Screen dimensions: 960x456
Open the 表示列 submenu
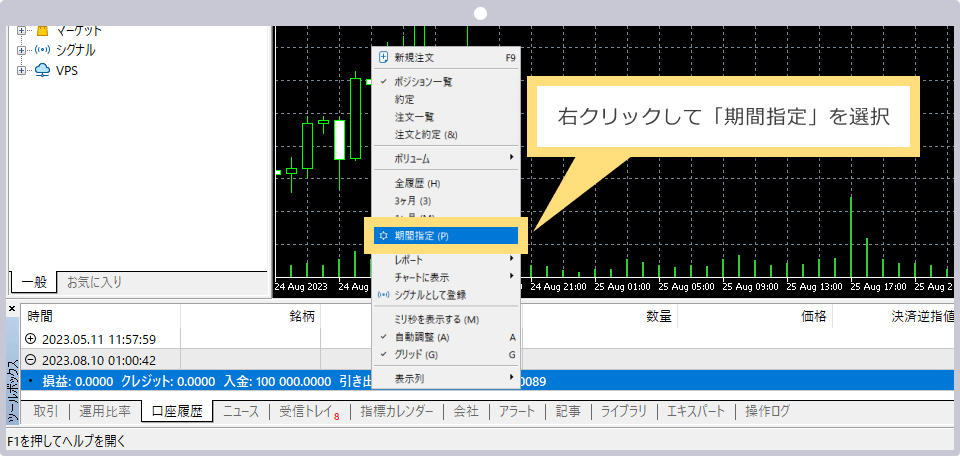point(446,378)
